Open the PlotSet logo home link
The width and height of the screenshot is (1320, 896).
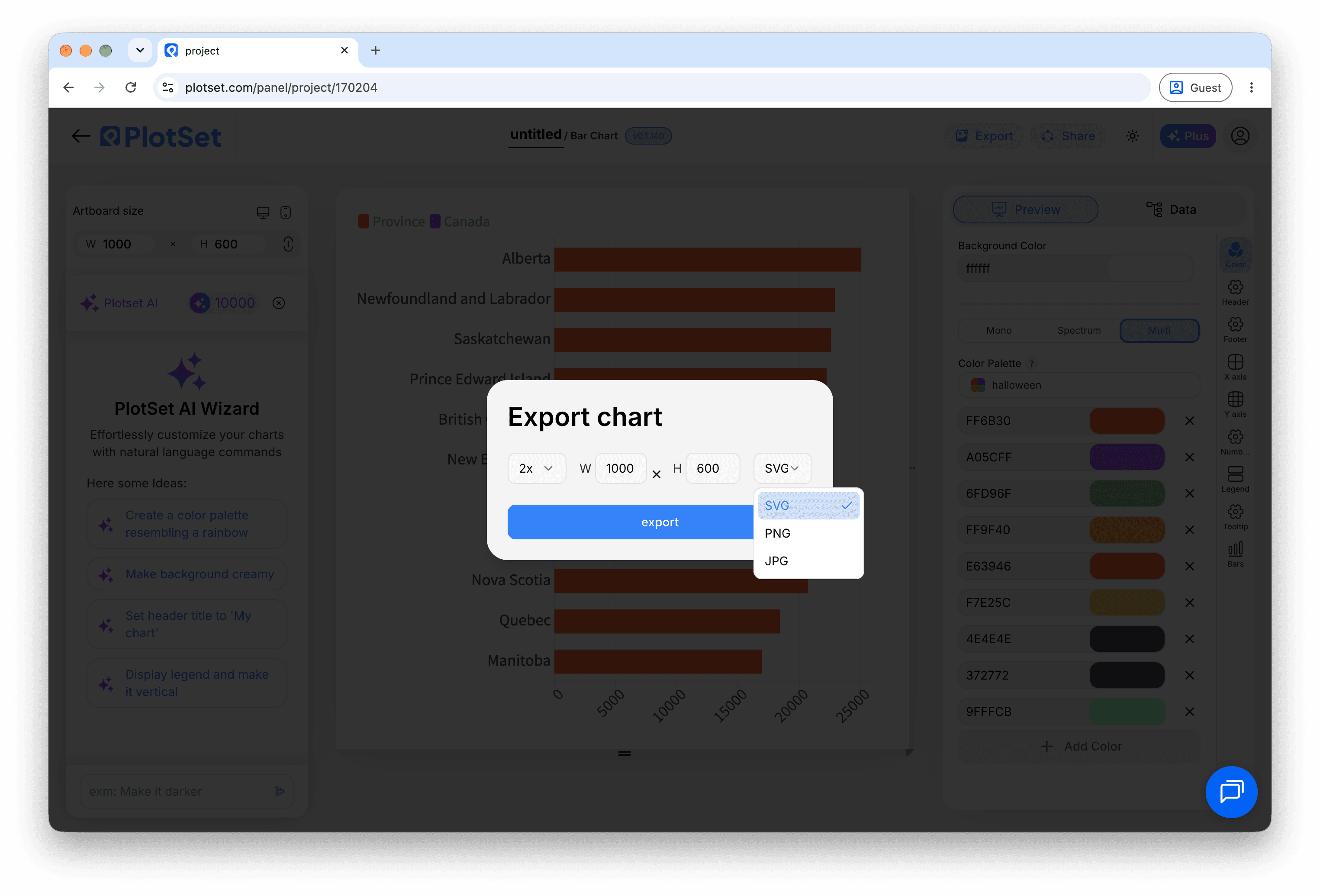[161, 136]
